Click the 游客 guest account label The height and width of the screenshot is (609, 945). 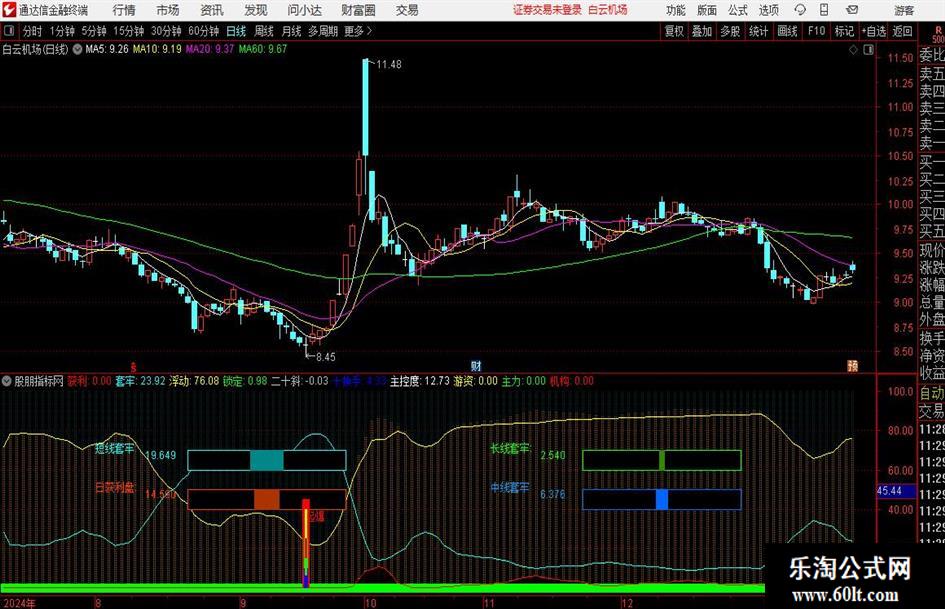pos(903,10)
